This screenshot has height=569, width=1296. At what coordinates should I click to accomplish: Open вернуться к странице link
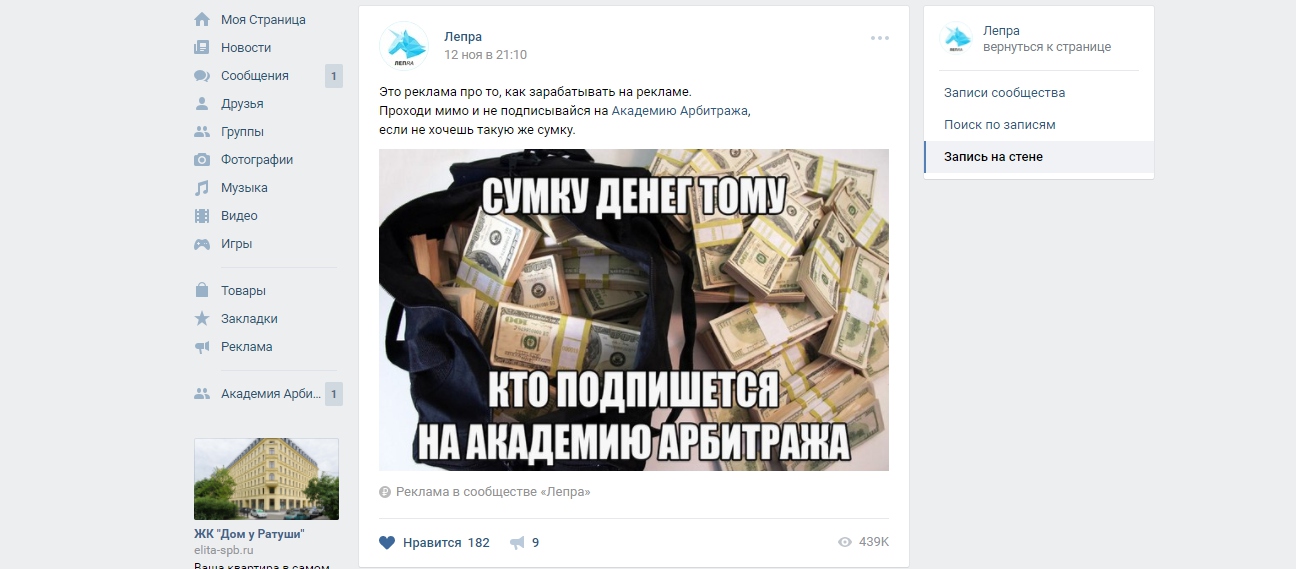click(1047, 47)
